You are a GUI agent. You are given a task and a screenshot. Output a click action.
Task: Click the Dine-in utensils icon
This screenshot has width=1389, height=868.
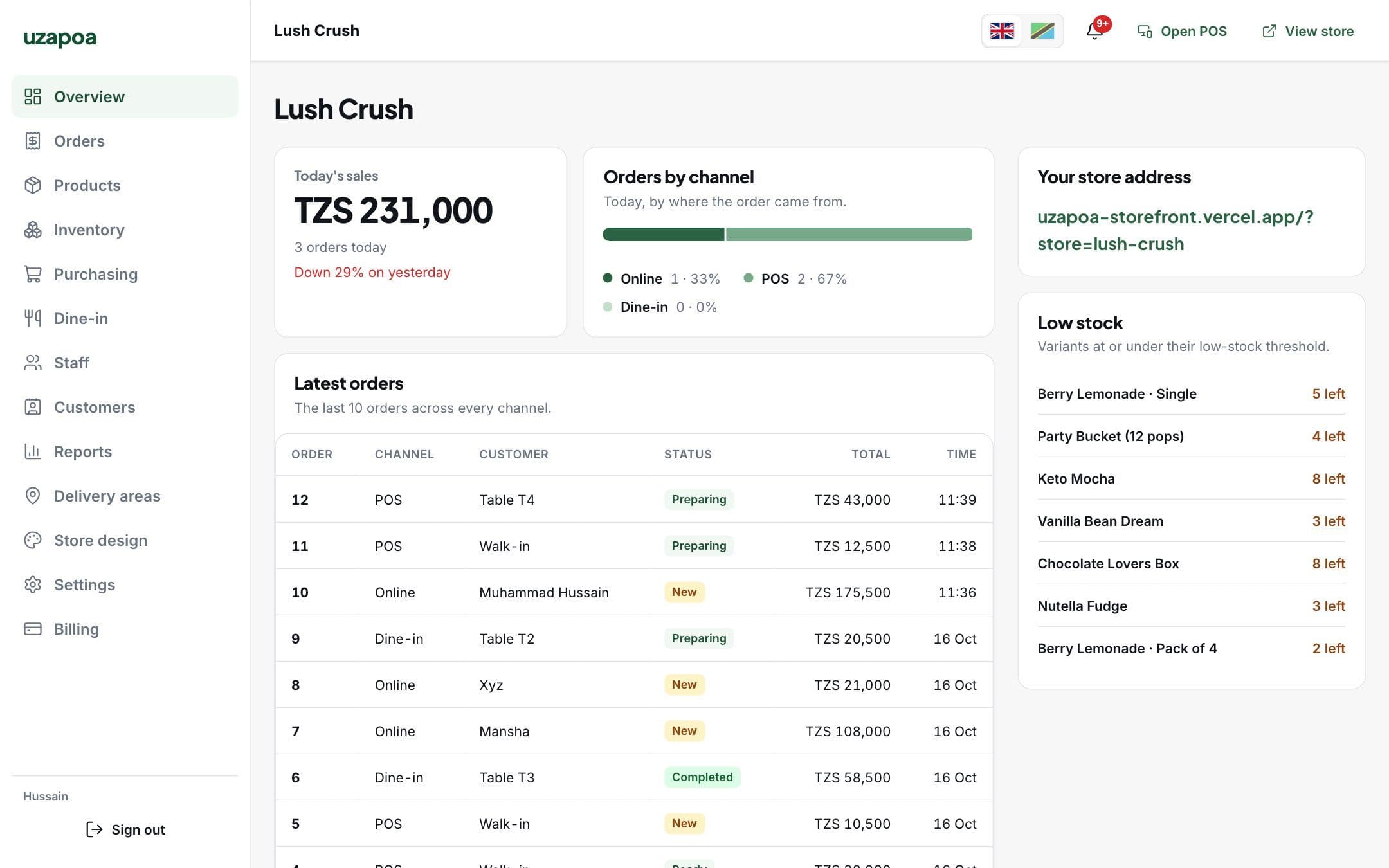33,318
